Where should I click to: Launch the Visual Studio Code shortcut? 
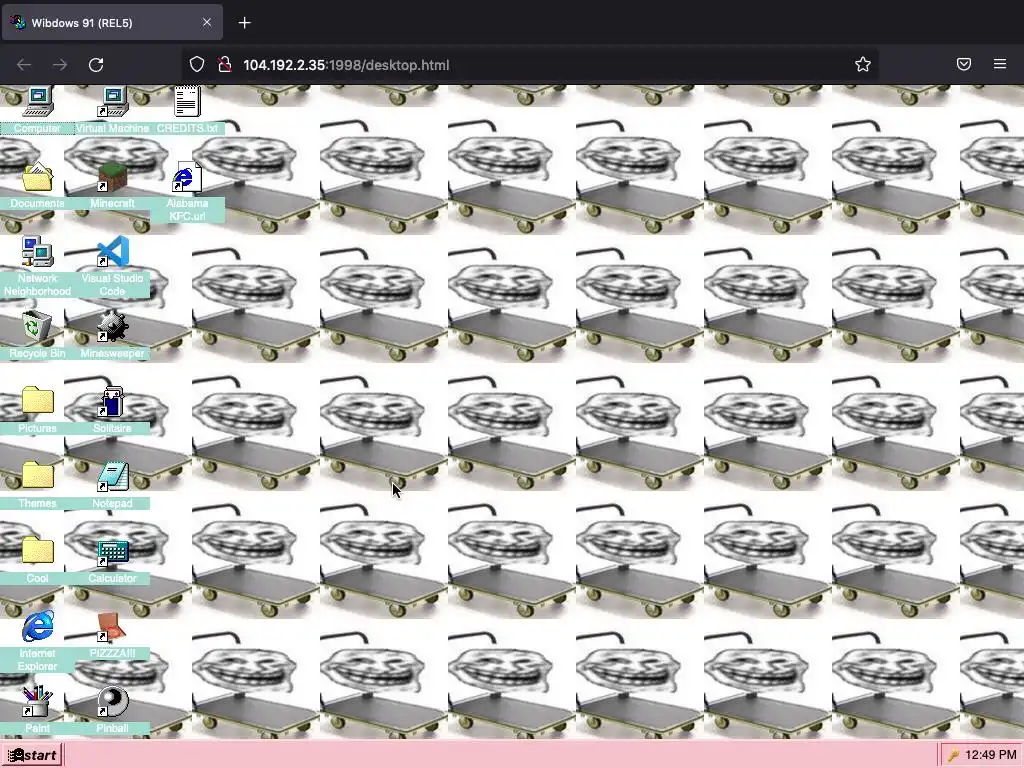(x=112, y=253)
